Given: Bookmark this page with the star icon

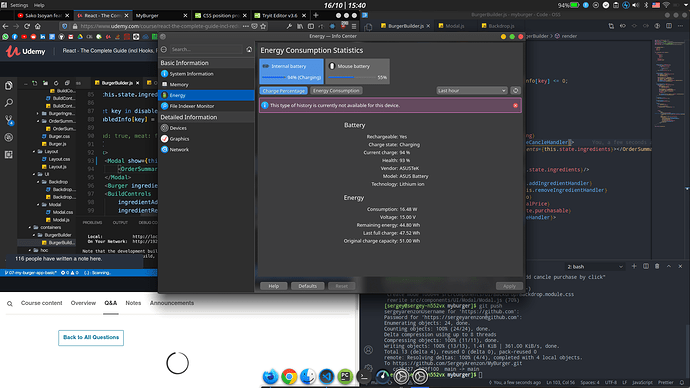Looking at the screenshot, I should pos(263,26).
